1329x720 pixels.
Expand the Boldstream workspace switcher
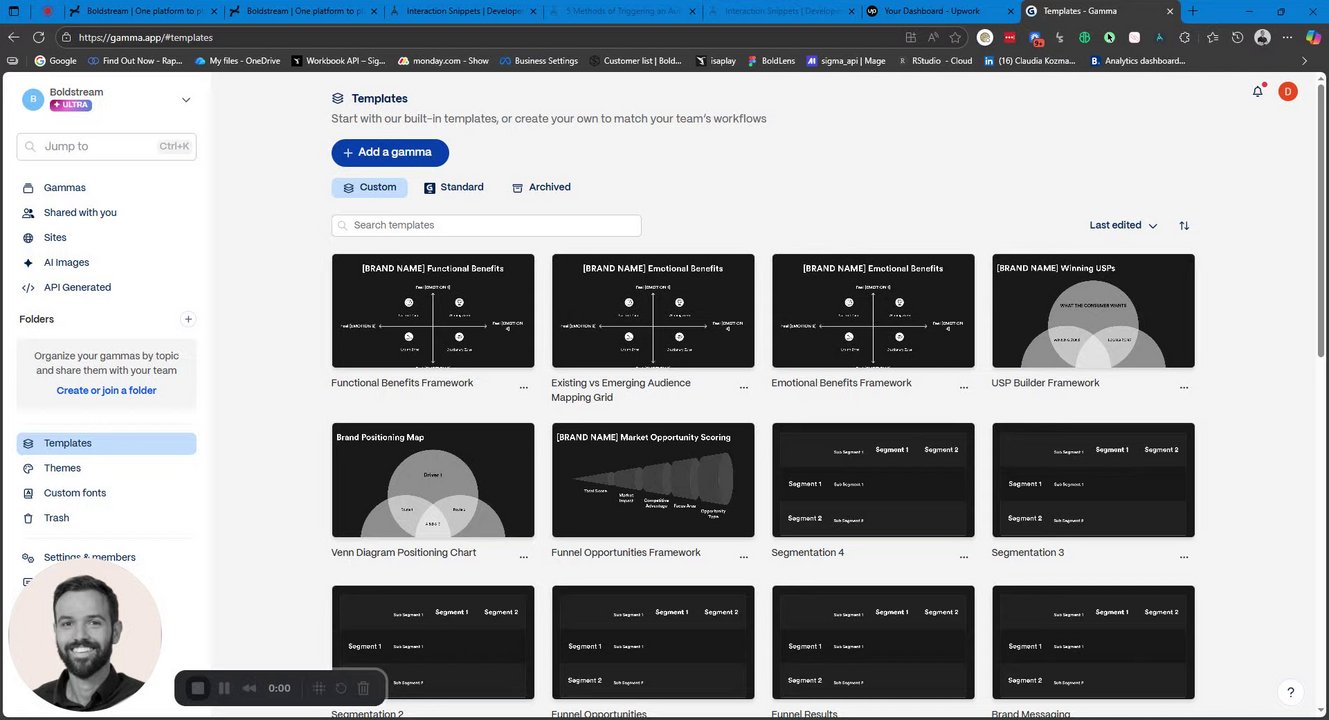pos(186,100)
